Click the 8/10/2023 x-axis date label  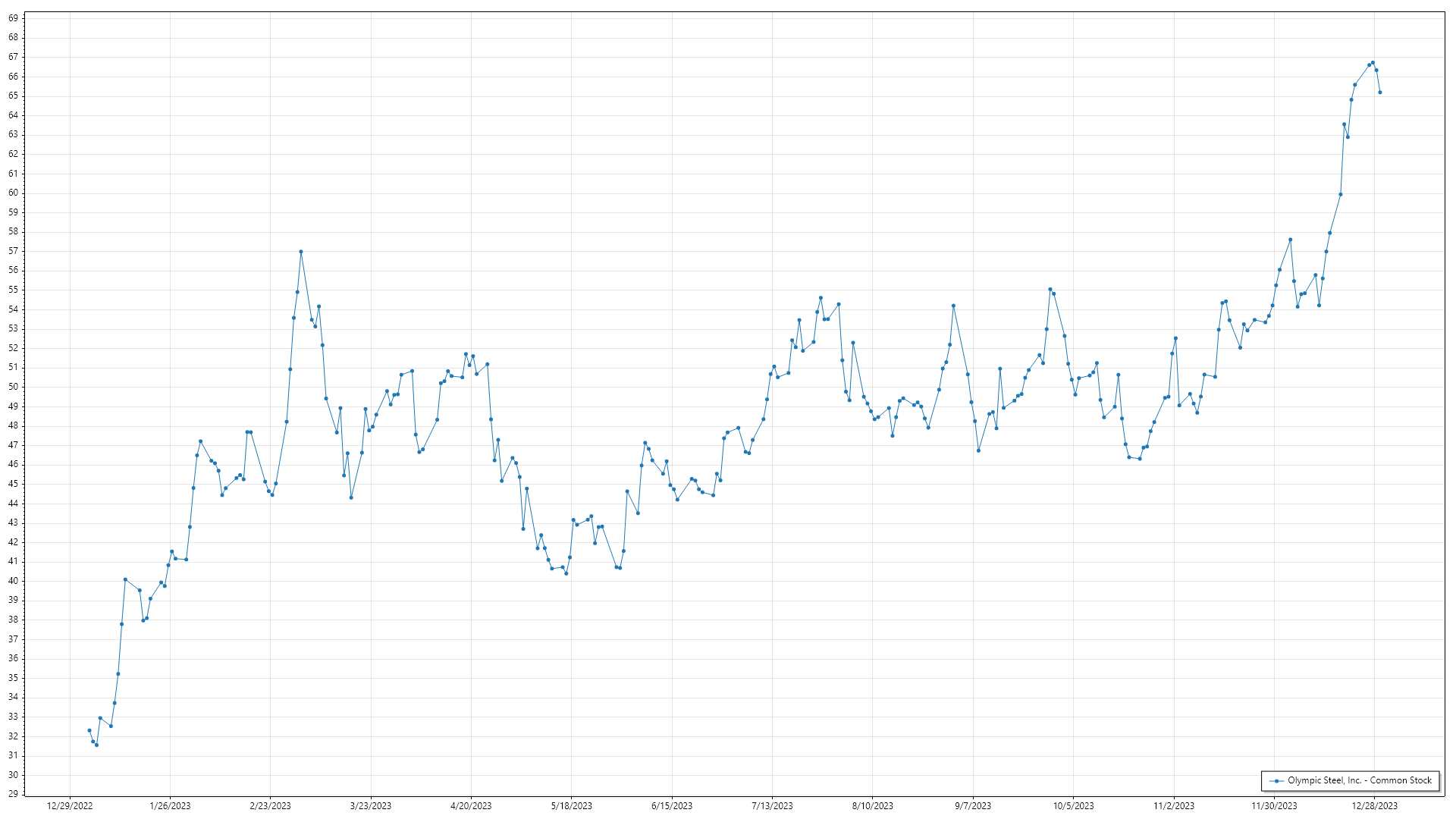872,806
